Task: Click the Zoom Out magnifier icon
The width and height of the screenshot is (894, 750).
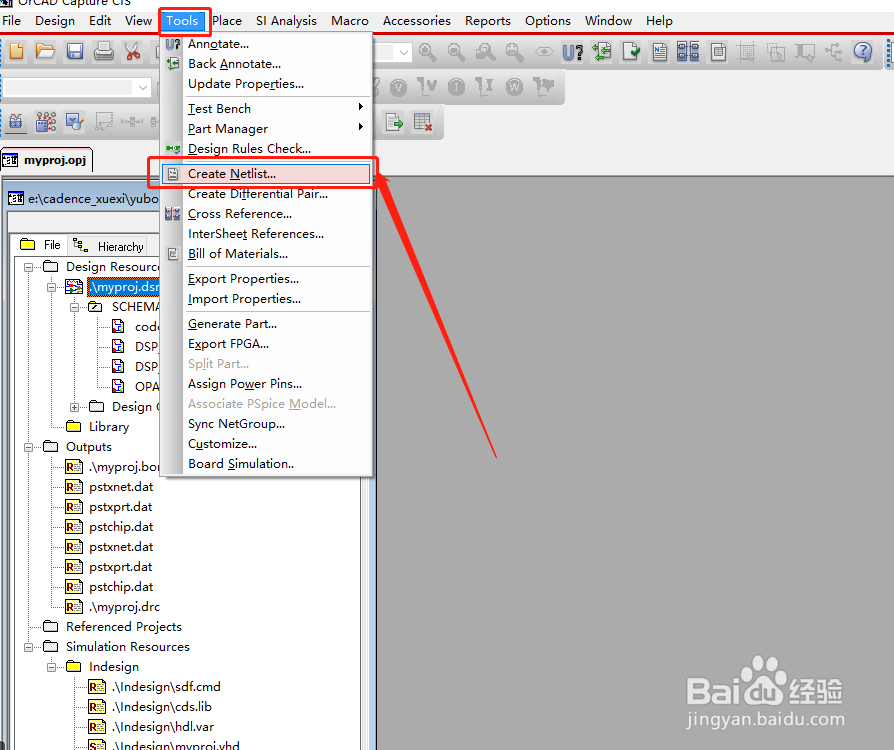Action: [x=456, y=52]
